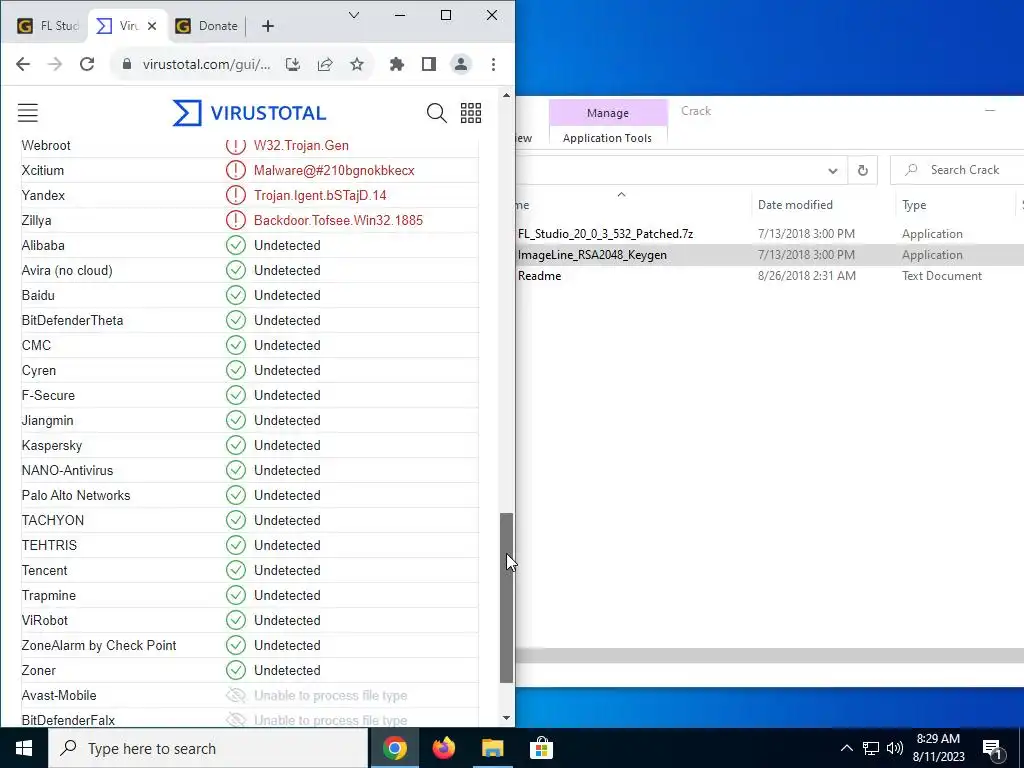Click ZoneAlarm by Check Point row
Viewport: 1024px width, 768px height.
pyautogui.click(x=249, y=645)
